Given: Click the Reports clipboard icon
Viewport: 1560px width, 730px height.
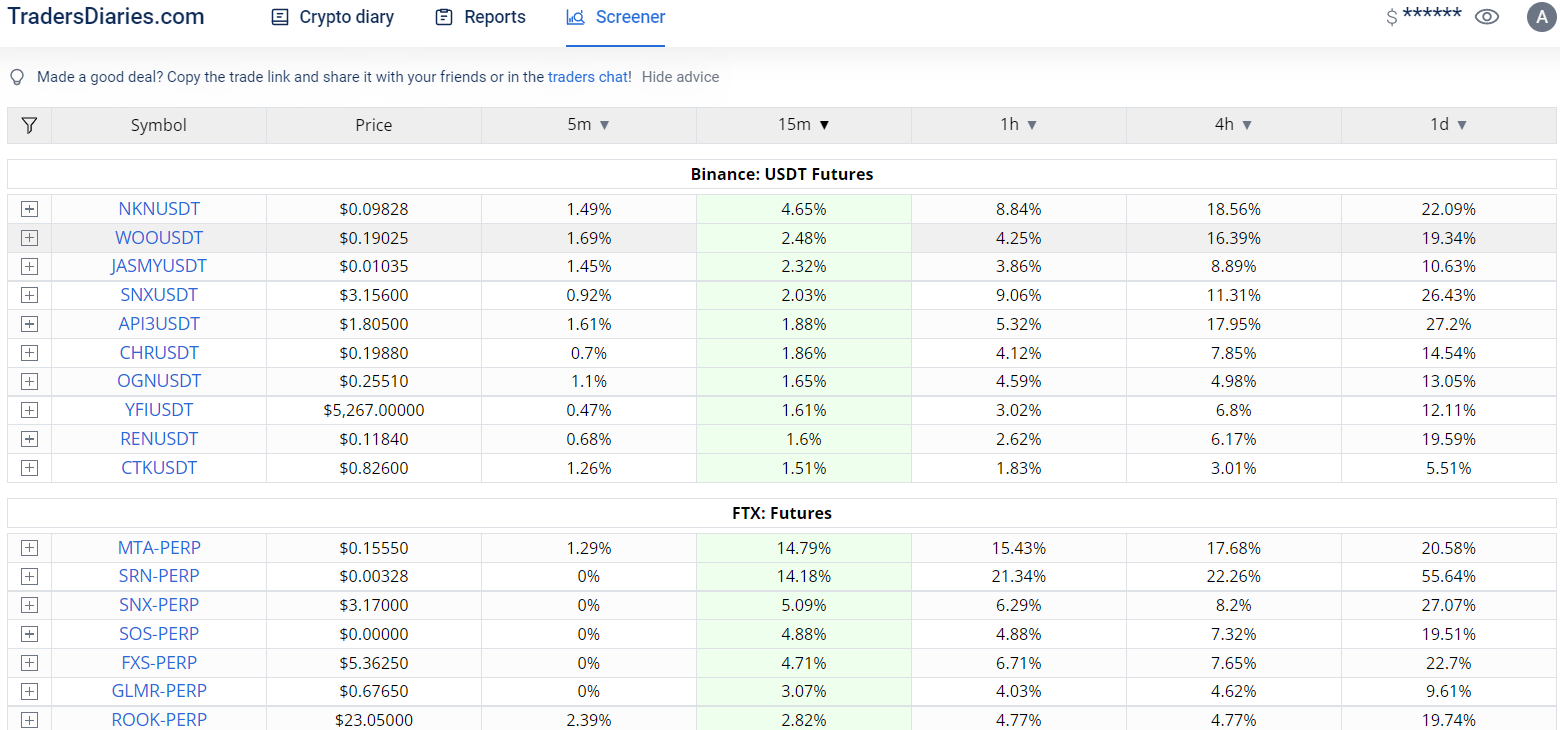Looking at the screenshot, I should tap(444, 17).
